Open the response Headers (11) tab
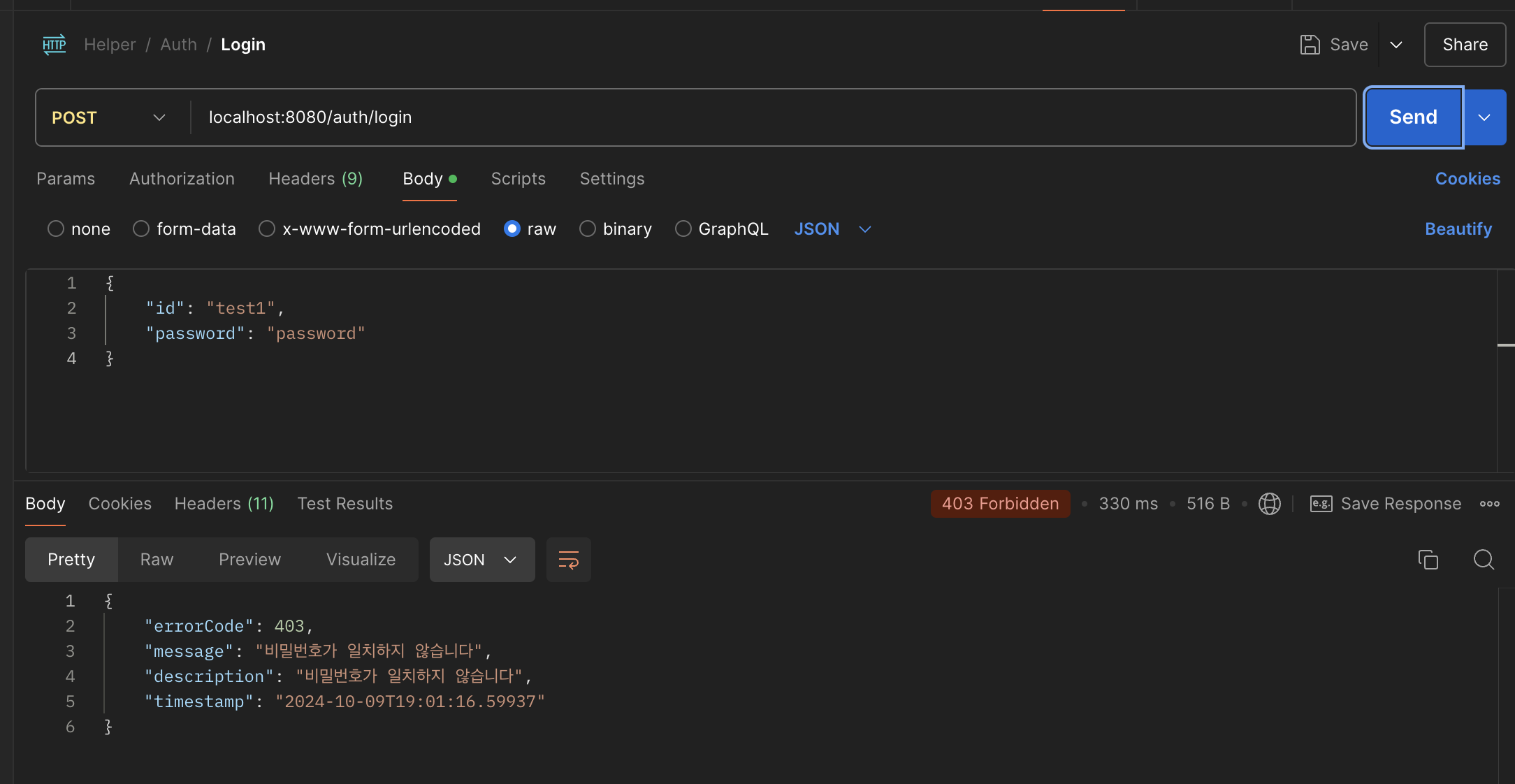Image resolution: width=1515 pixels, height=784 pixels. [224, 504]
